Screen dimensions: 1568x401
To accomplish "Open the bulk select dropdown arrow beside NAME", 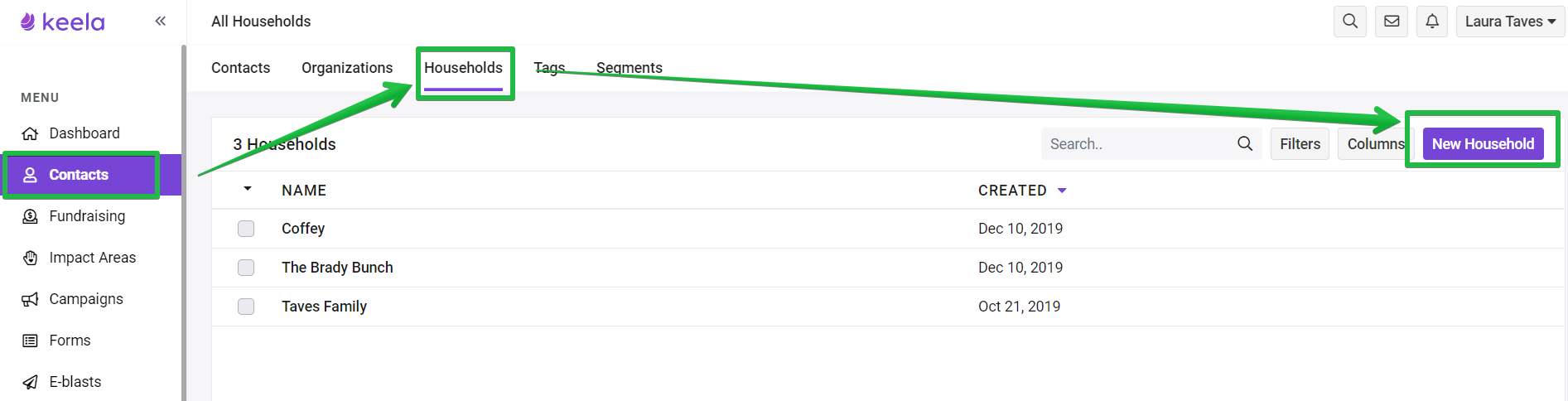I will tap(248, 189).
